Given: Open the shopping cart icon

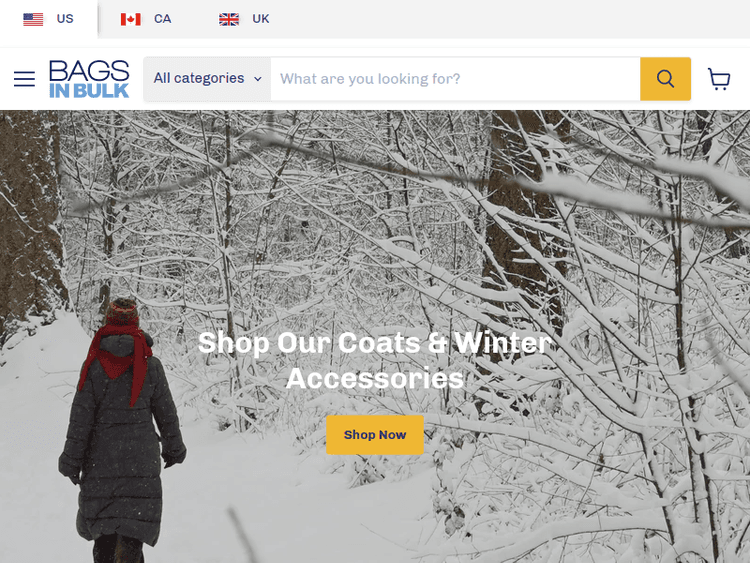Looking at the screenshot, I should (718, 79).
